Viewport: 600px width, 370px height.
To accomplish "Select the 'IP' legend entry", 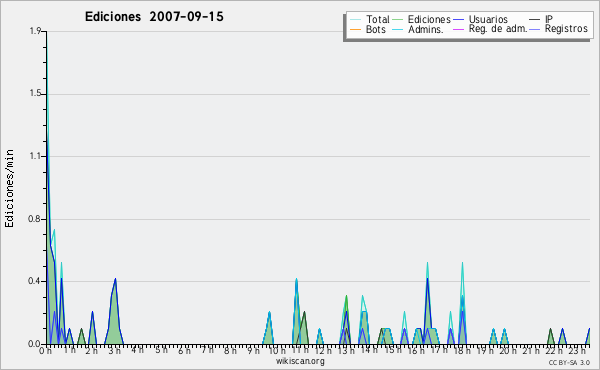I will (x=541, y=19).
